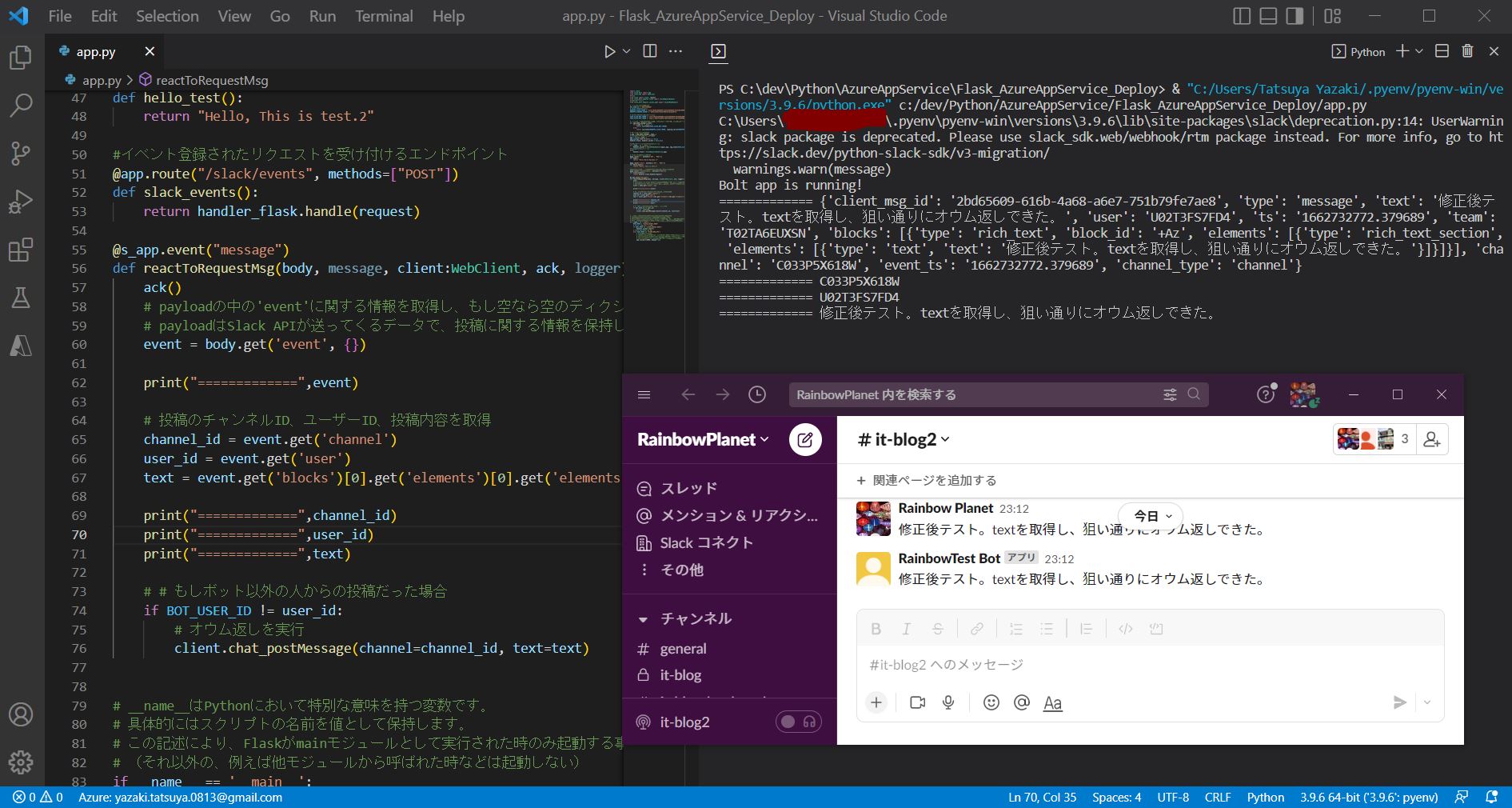
Task: Toggle the Slack huddle switch
Action: 798,722
